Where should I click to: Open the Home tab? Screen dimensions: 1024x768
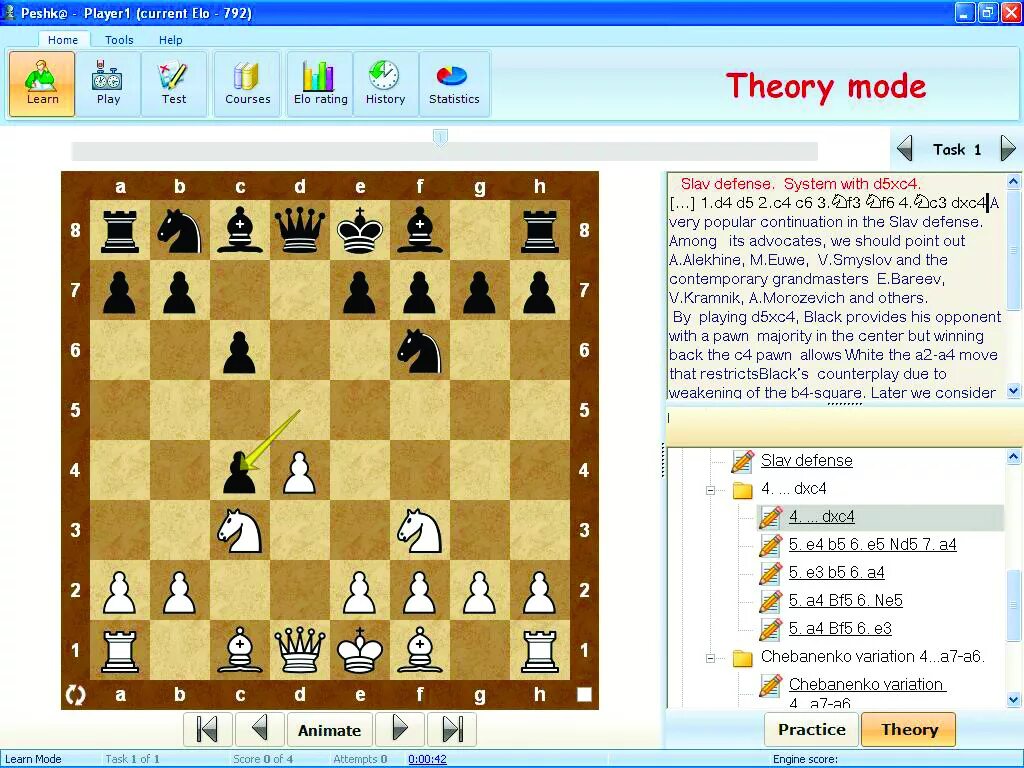point(63,40)
